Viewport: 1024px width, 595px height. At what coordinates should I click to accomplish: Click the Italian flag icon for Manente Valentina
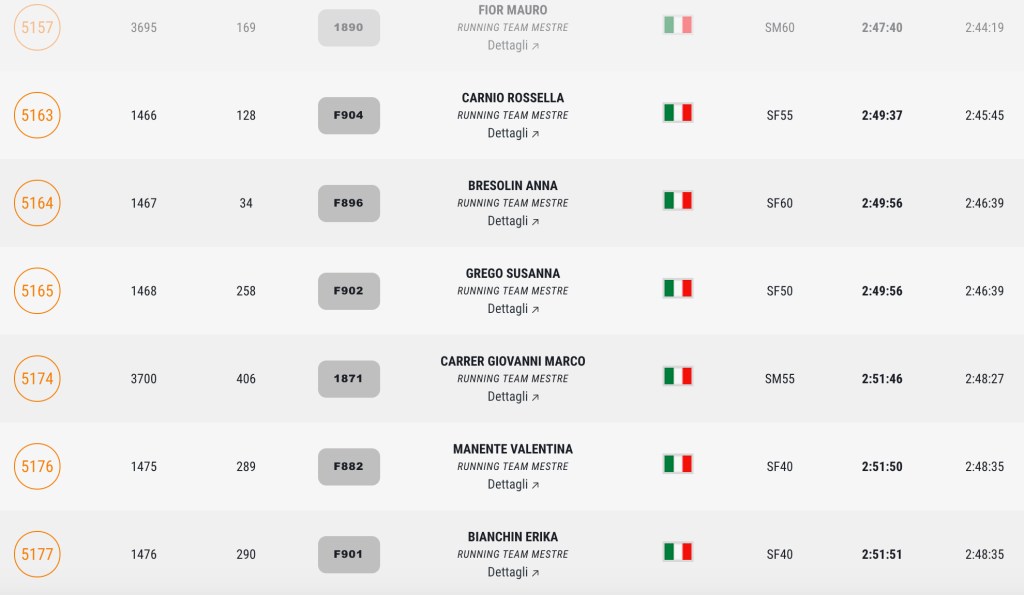678,464
